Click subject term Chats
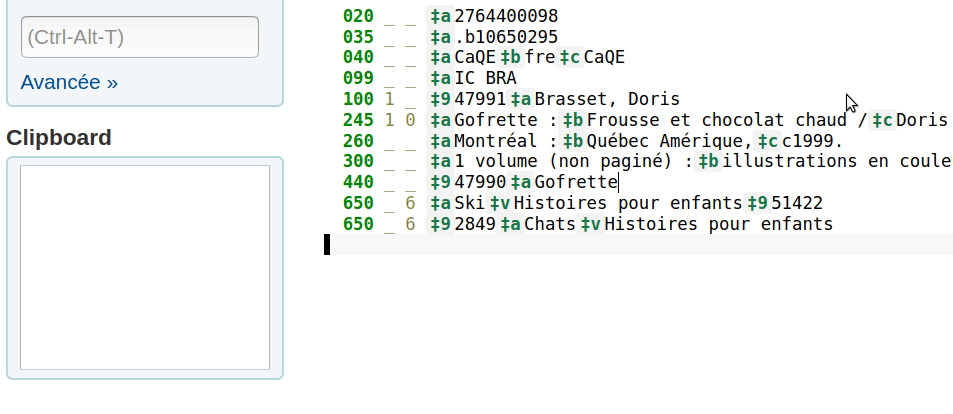 (550, 224)
